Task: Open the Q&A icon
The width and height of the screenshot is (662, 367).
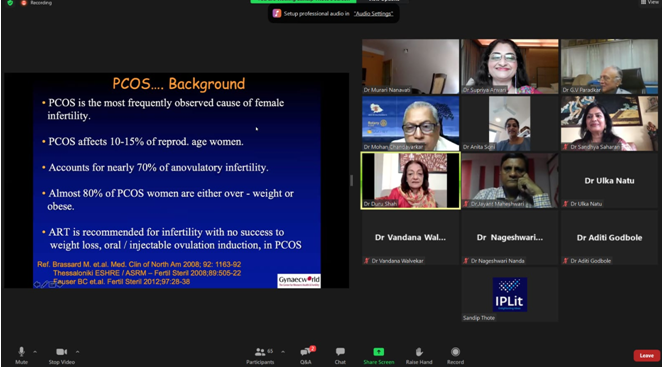Action: [305, 351]
